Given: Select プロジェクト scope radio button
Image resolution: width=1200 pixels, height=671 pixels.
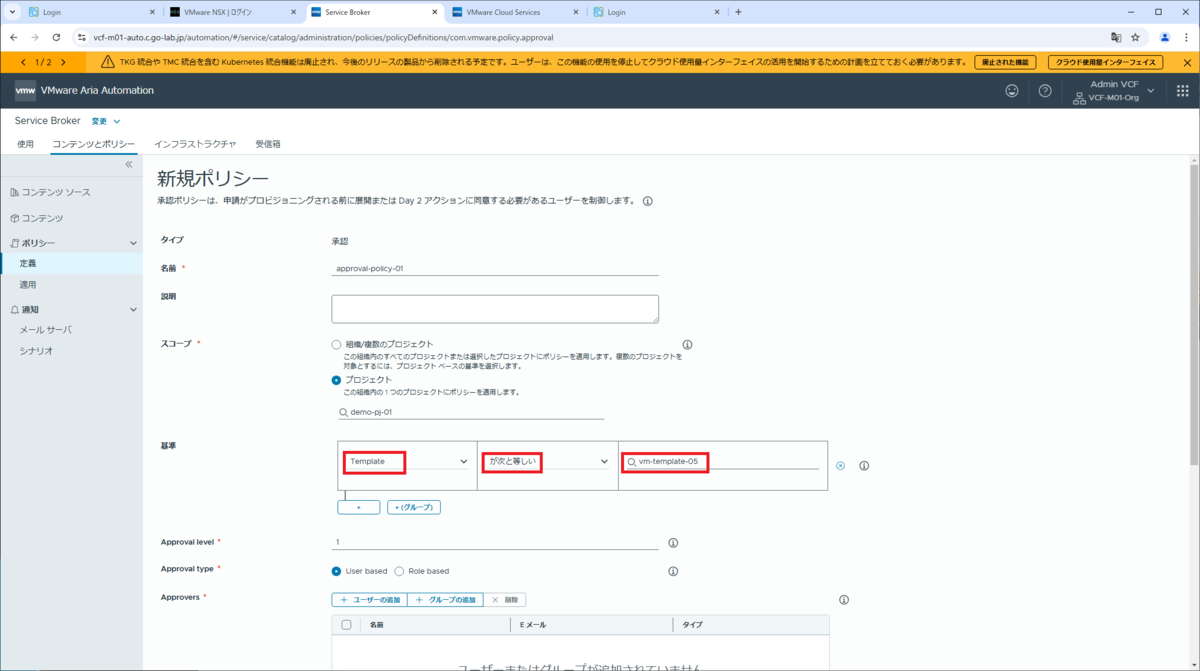Looking at the screenshot, I should 336,380.
